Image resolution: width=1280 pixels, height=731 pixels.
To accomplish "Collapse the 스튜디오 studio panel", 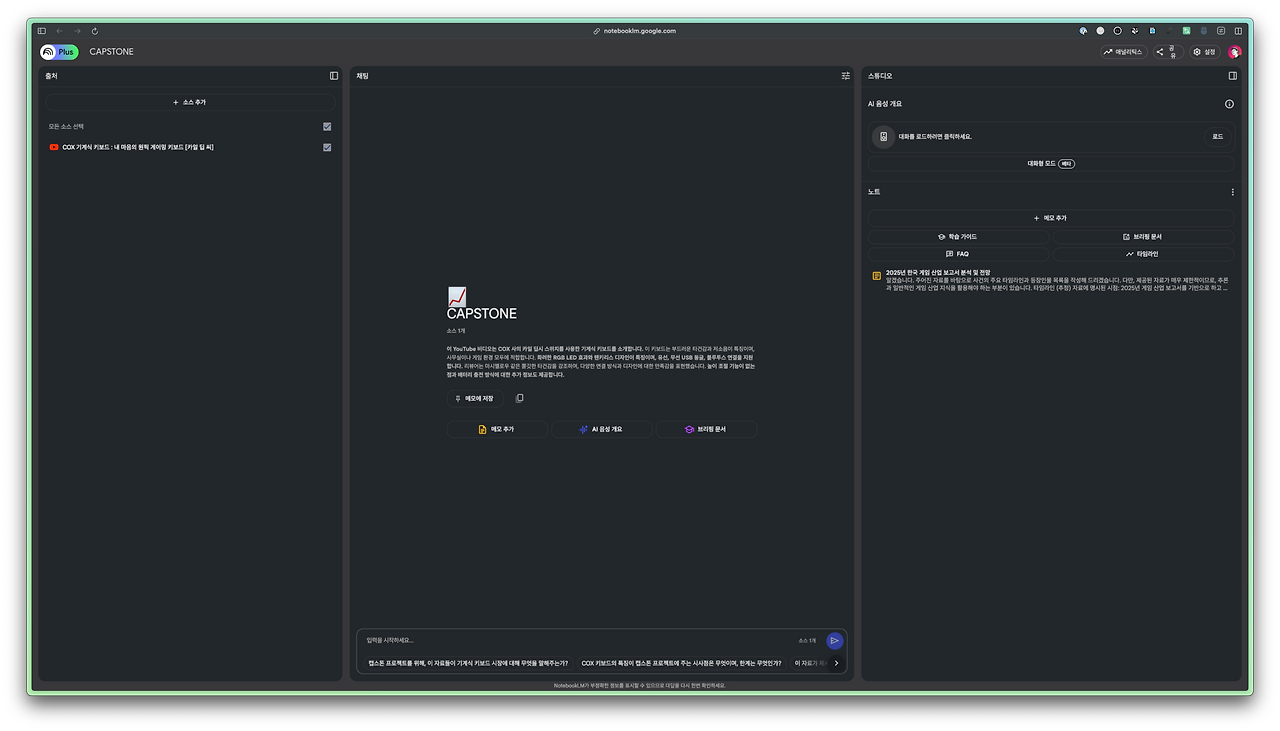I will [1233, 76].
